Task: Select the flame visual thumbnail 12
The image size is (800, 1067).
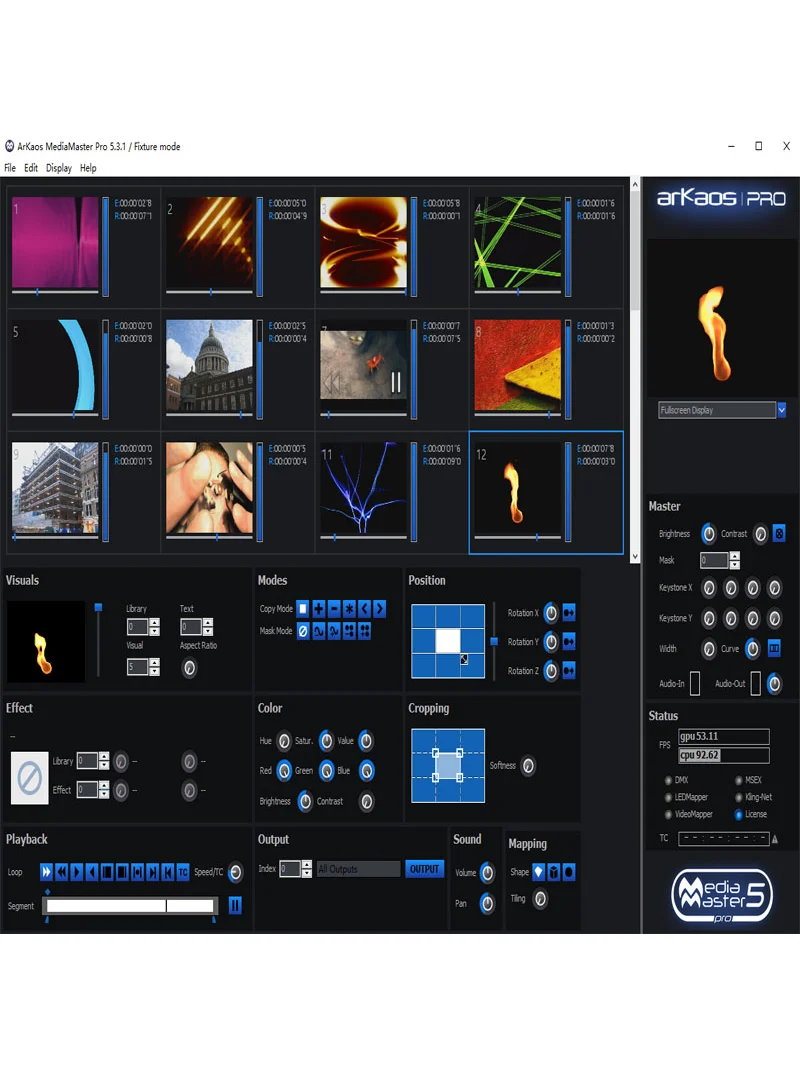Action: [516, 490]
